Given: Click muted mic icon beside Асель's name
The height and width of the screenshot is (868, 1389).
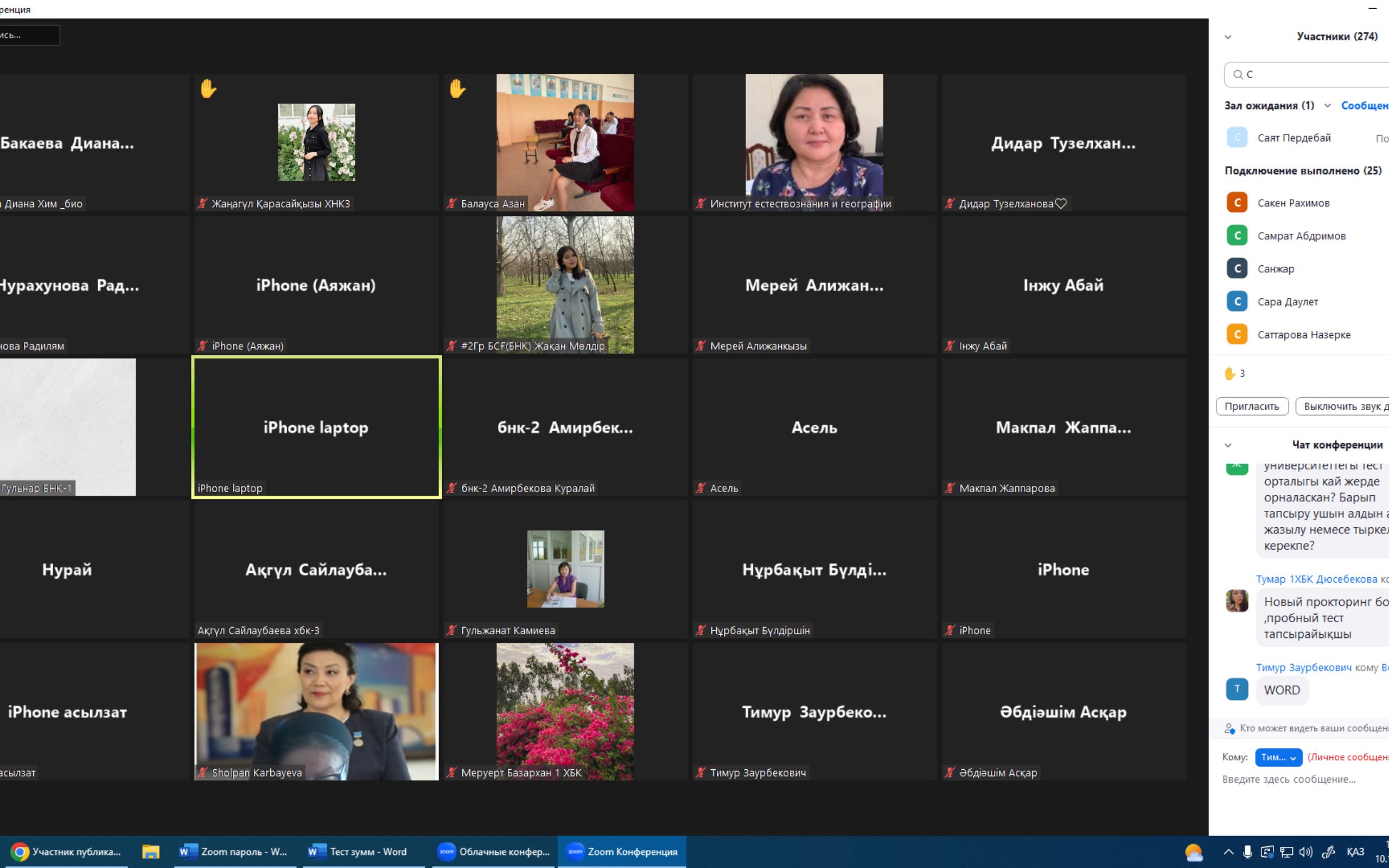Looking at the screenshot, I should click(700, 489).
